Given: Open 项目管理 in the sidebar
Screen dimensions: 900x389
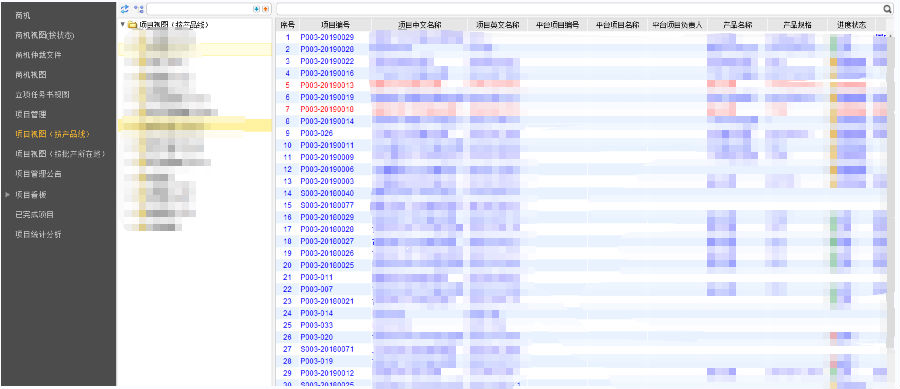Looking at the screenshot, I should point(30,114).
